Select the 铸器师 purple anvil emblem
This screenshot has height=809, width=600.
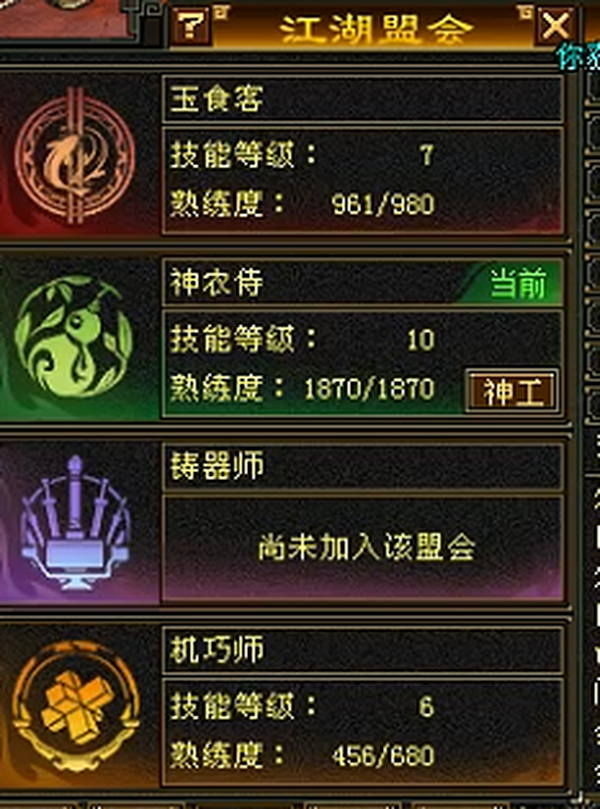[74, 522]
